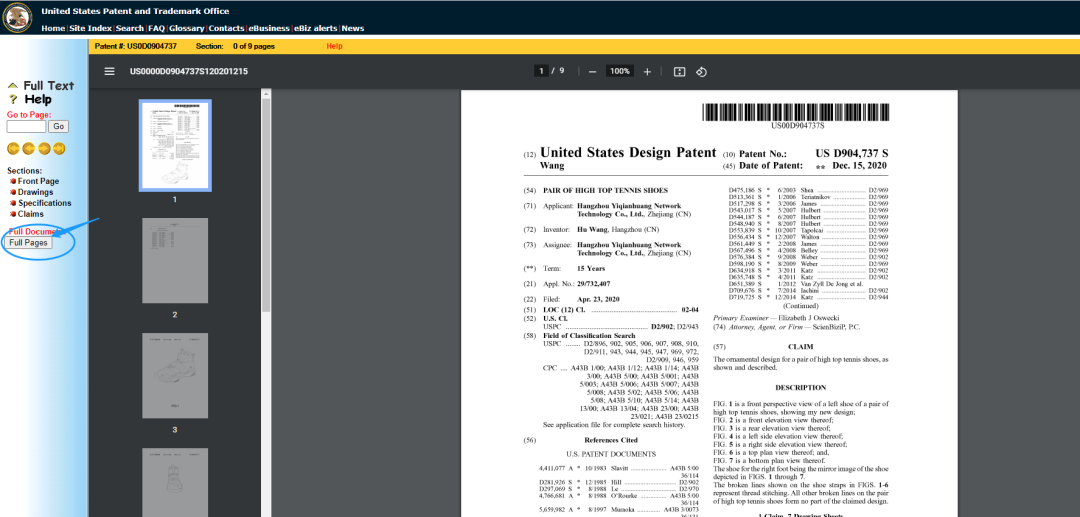Open the Home menu link
This screenshot has width=1080, height=517.
point(52,28)
